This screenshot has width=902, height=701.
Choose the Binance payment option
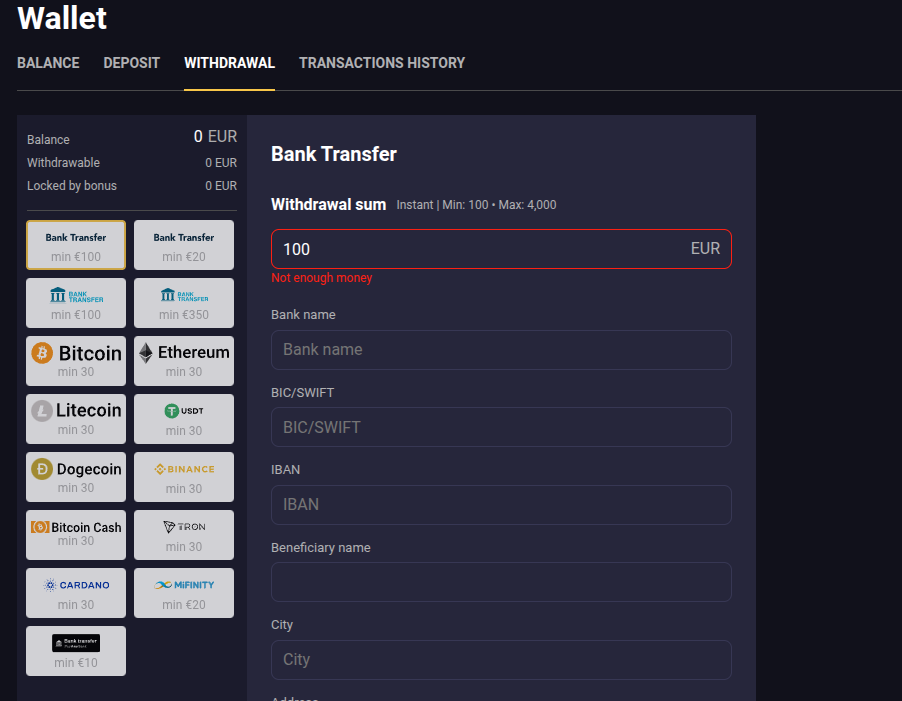click(184, 477)
